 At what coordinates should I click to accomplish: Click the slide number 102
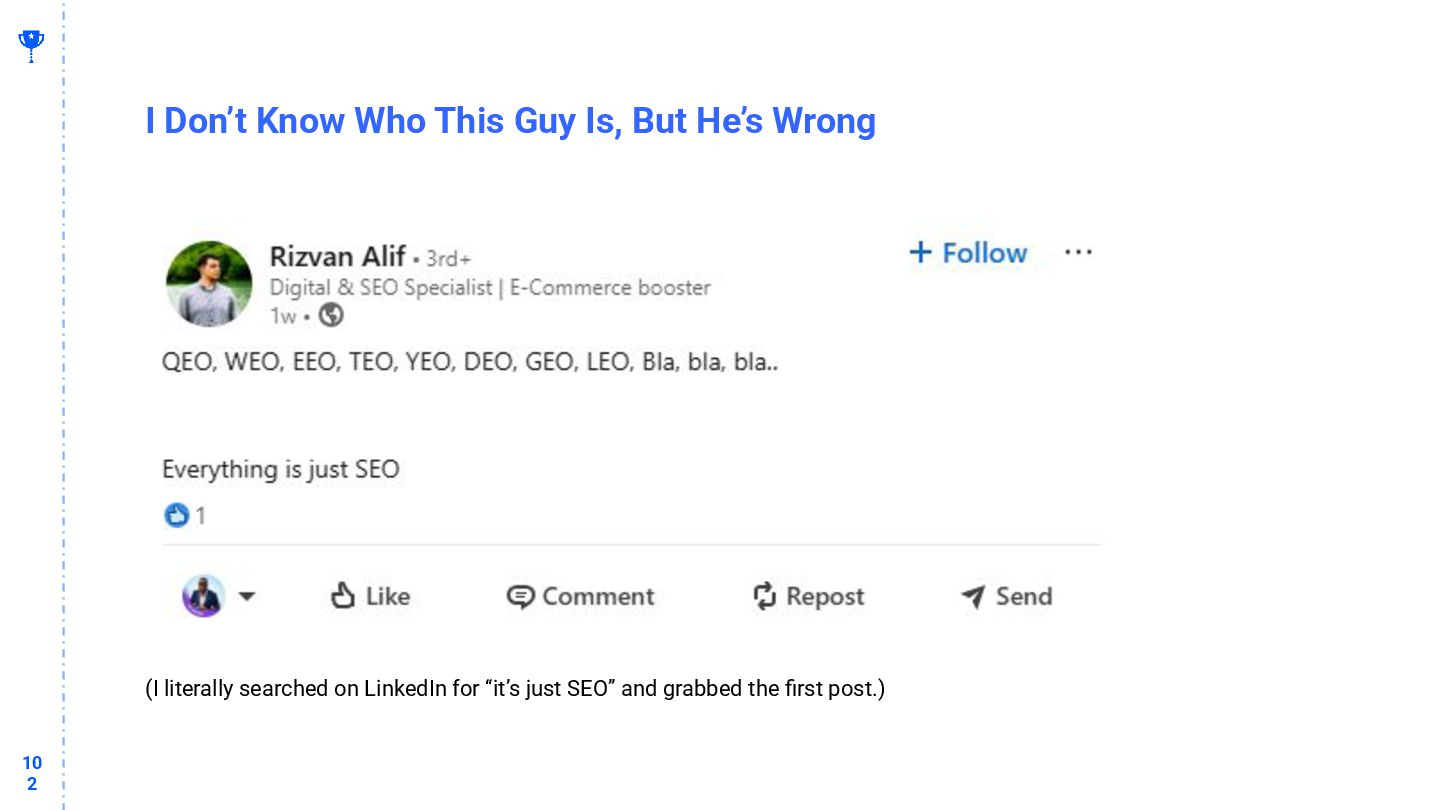[32, 773]
